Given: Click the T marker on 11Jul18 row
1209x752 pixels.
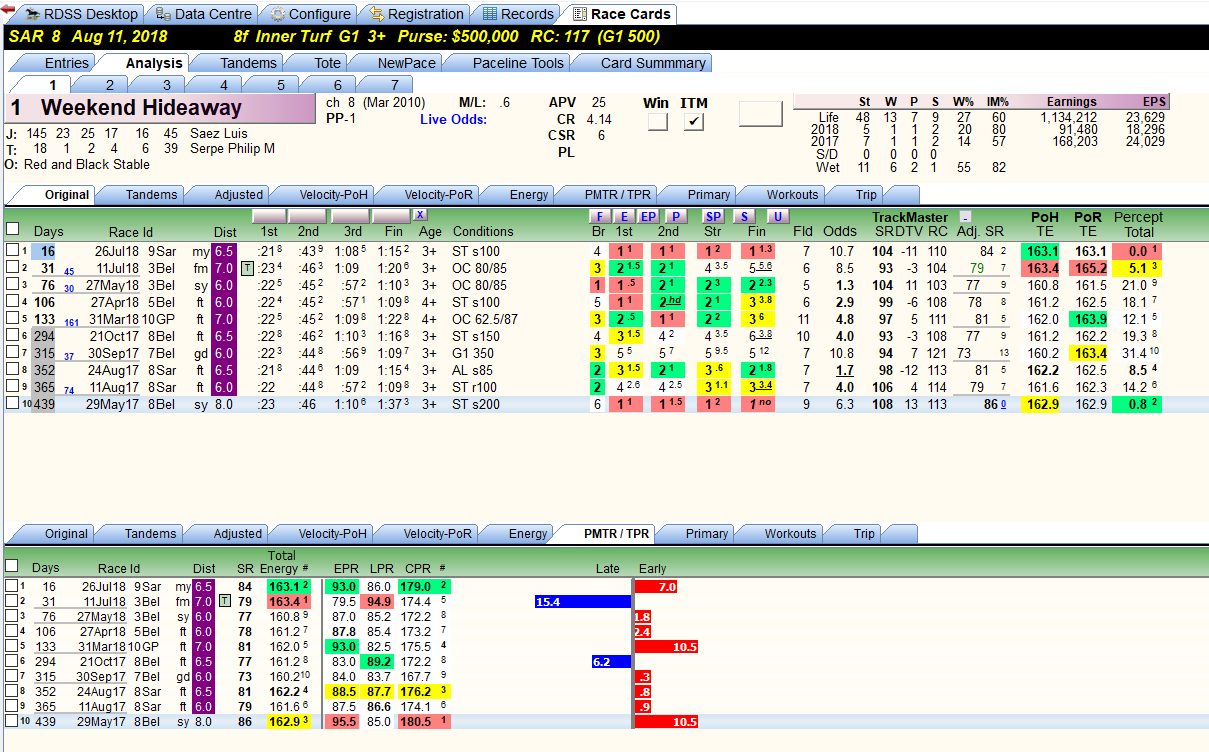Looking at the screenshot, I should click(x=247, y=268).
